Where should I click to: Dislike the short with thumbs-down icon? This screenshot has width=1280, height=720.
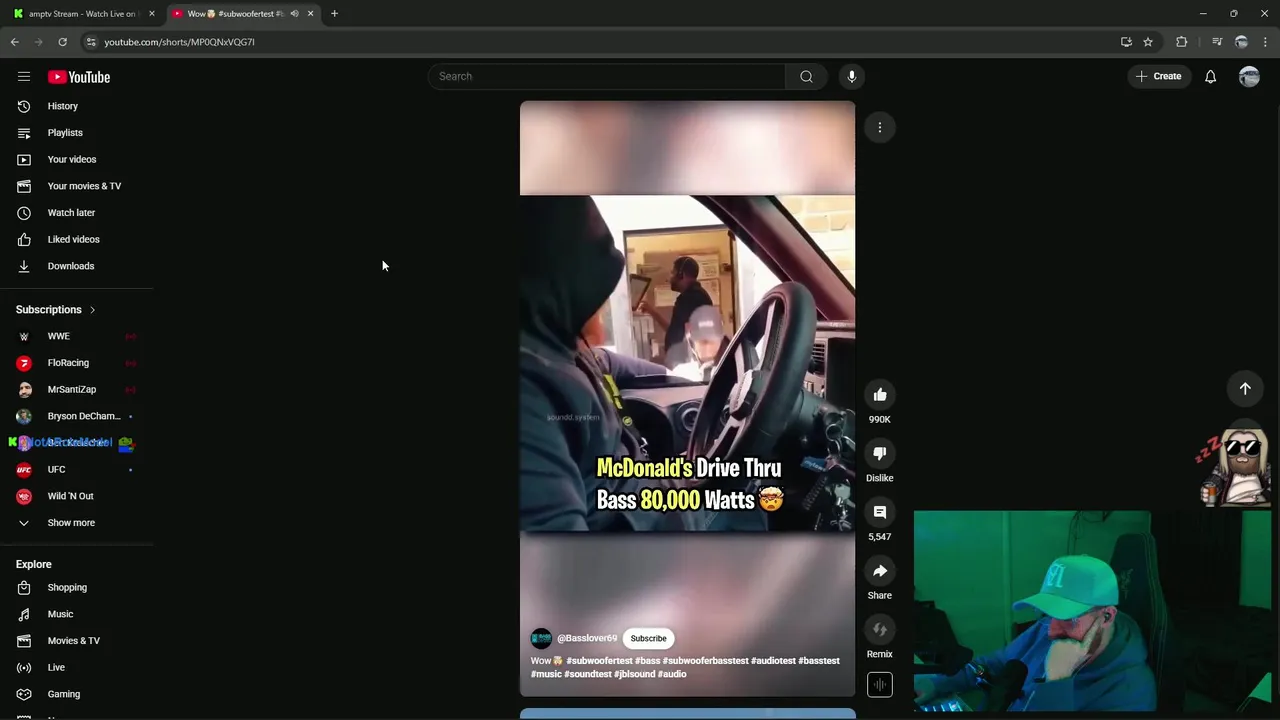[x=880, y=453]
